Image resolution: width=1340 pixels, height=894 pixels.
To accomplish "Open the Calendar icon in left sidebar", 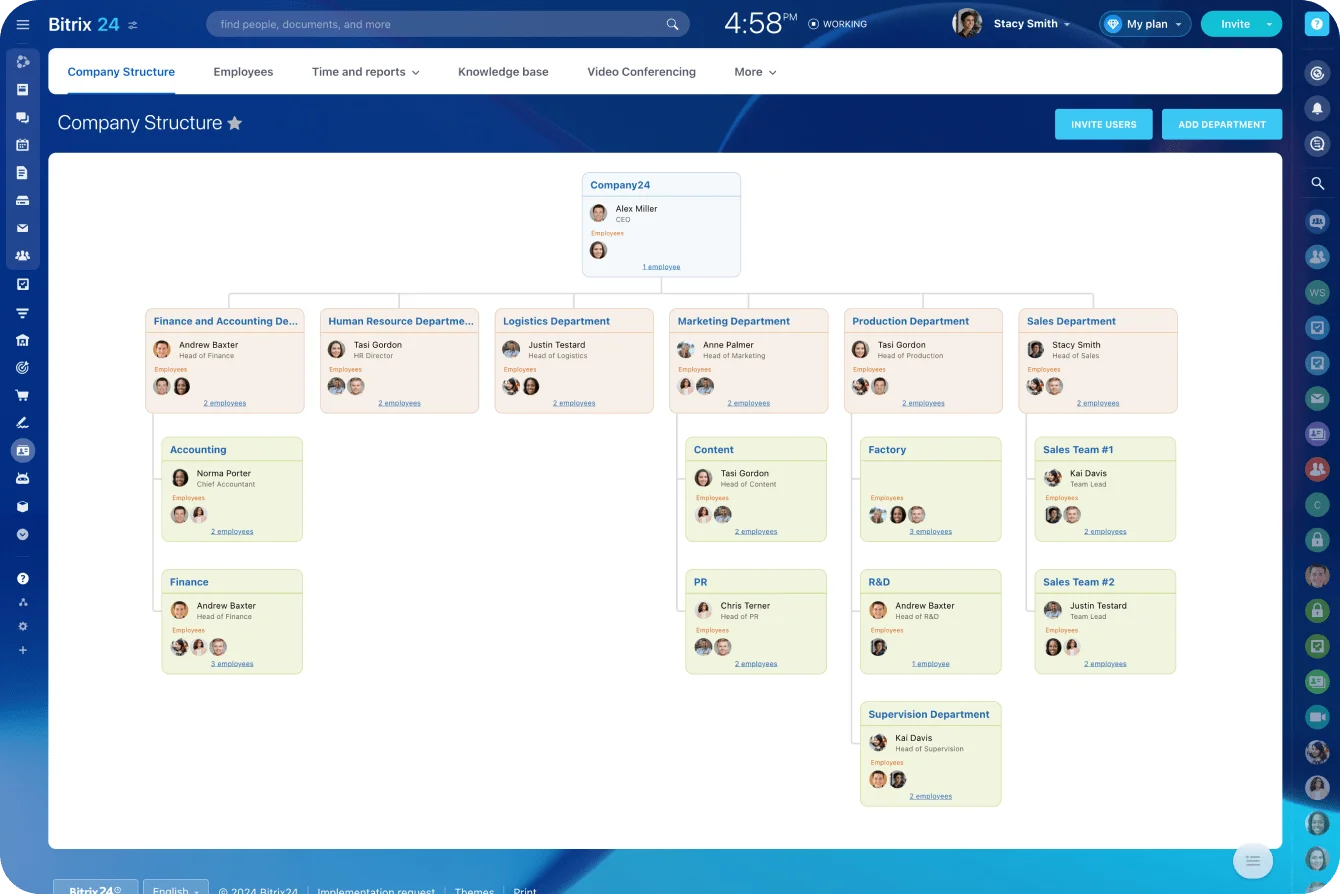I will click(23, 145).
